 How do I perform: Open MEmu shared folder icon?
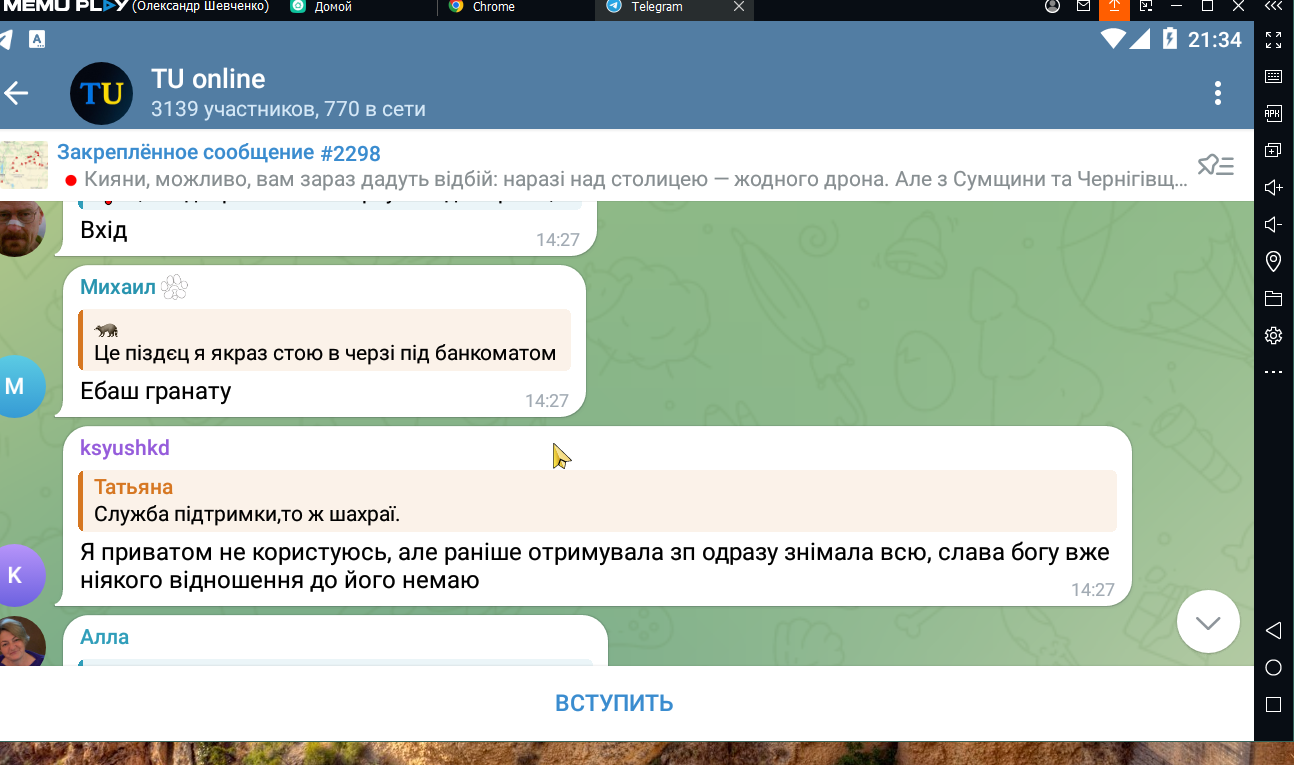[x=1273, y=298]
